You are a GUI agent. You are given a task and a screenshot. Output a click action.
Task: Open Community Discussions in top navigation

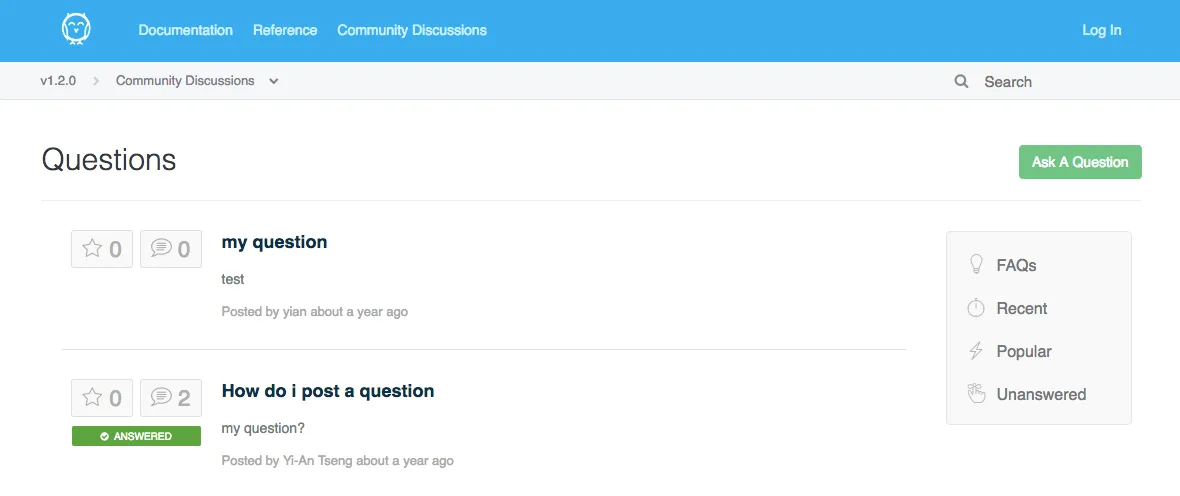coord(412,30)
